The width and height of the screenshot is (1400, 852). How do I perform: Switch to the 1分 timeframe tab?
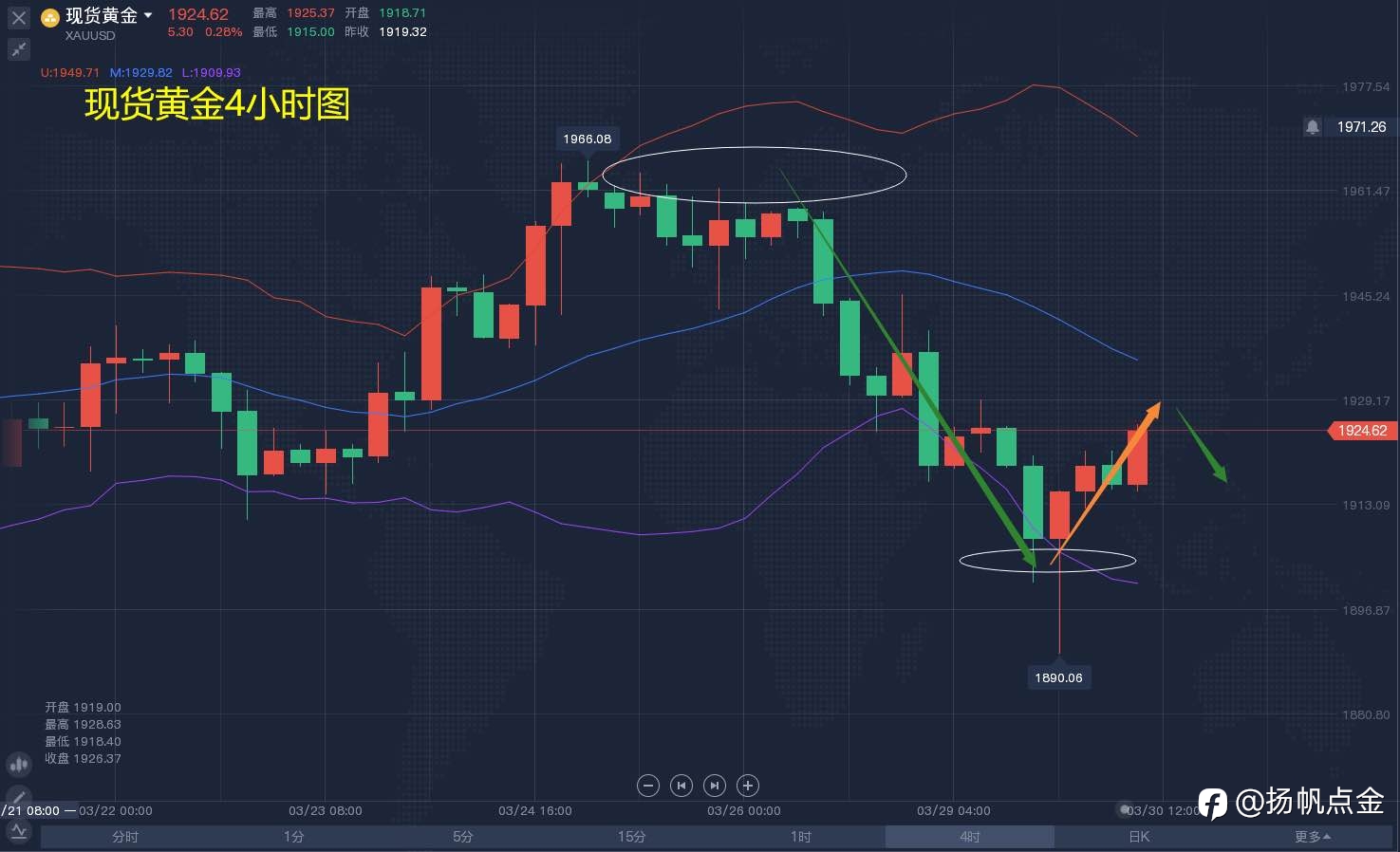point(294,837)
